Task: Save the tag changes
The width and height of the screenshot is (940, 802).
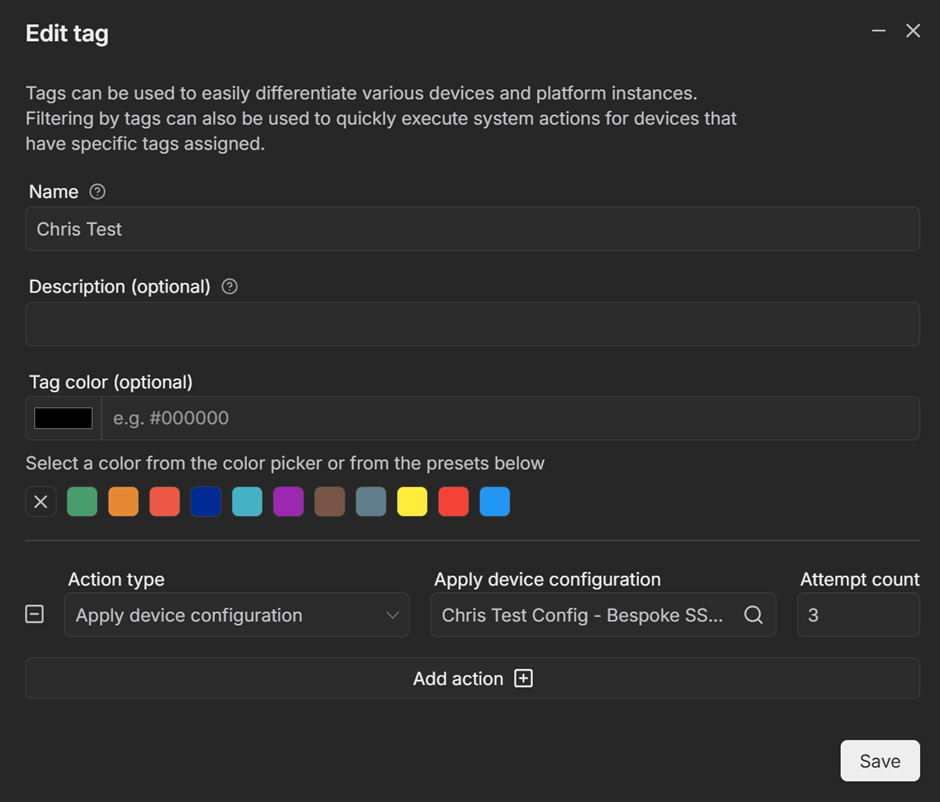Action: [x=879, y=761]
